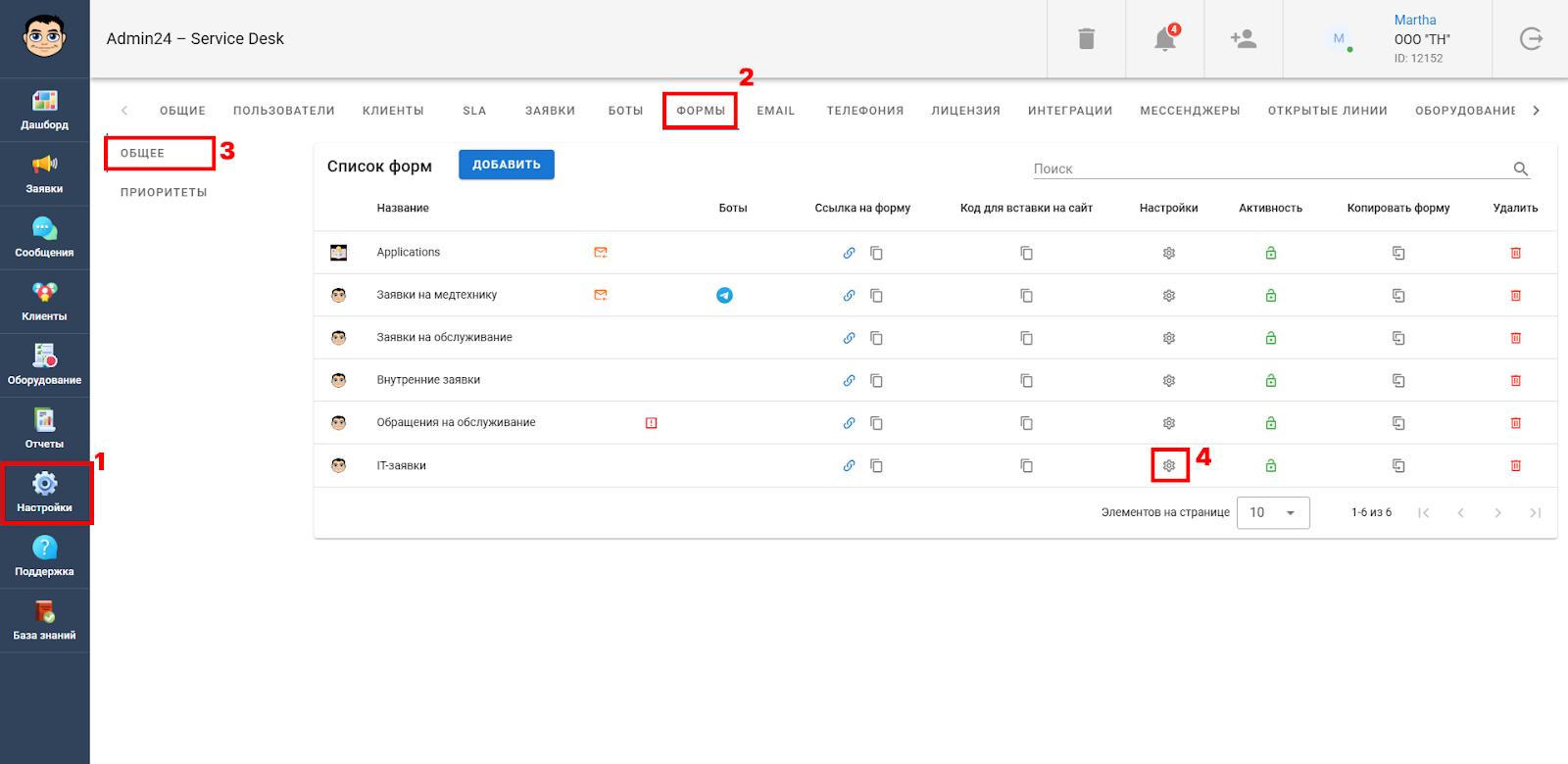This screenshot has width=1568, height=764.
Task: Click the Добавить button
Action: (x=506, y=165)
